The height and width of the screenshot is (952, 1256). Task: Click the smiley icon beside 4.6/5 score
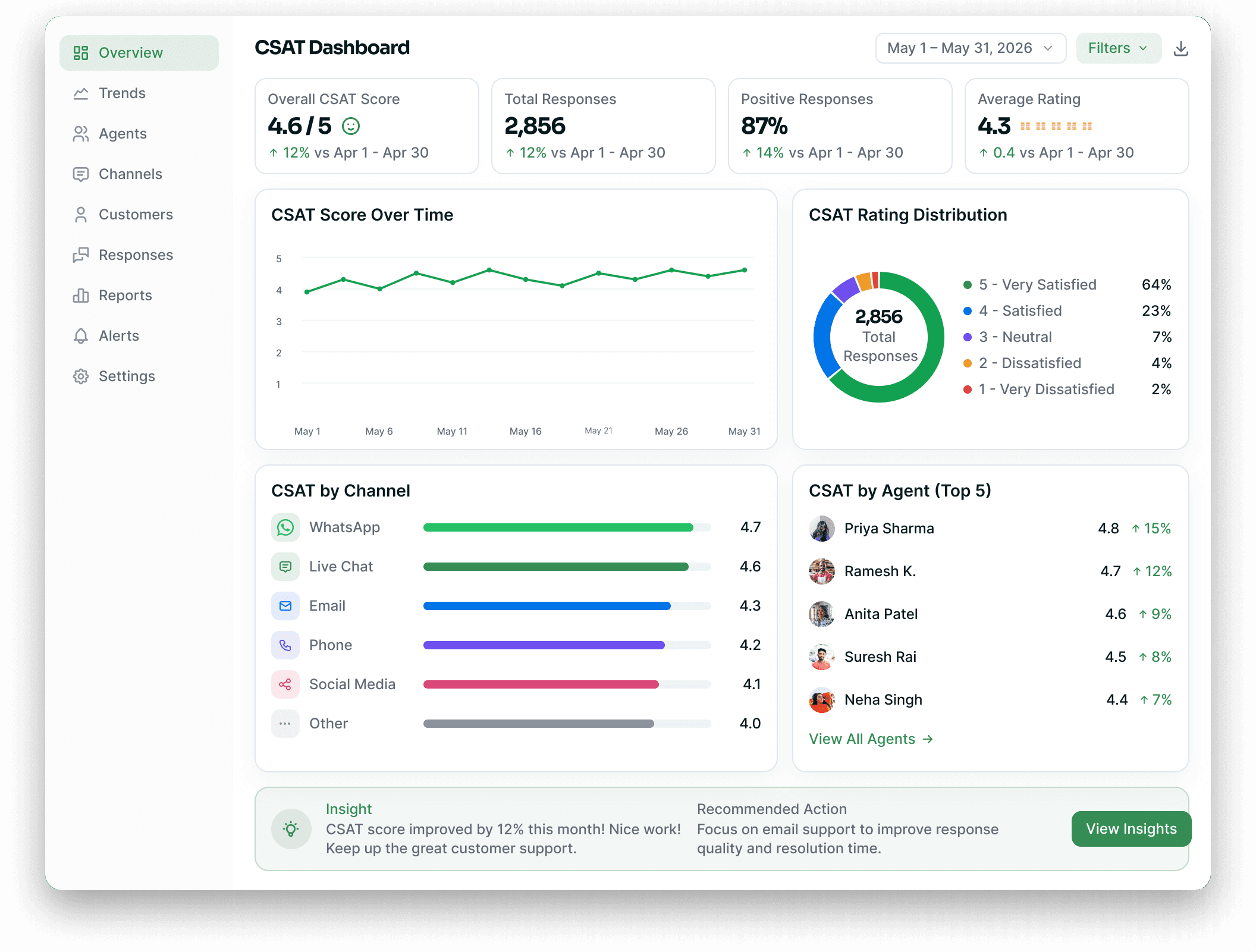click(351, 126)
